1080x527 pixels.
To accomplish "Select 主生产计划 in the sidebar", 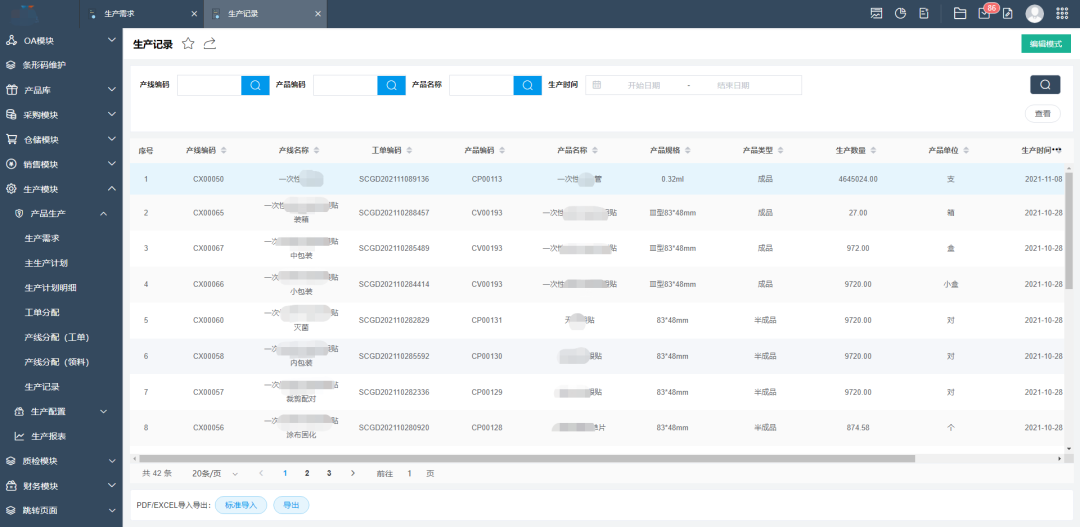I will (x=46, y=263).
